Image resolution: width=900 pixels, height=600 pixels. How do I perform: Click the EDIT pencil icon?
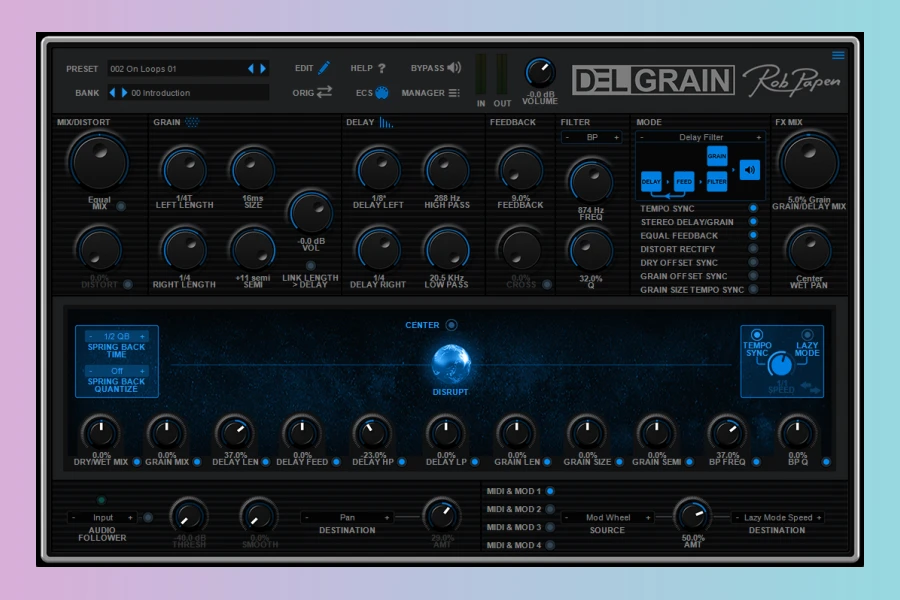point(324,68)
